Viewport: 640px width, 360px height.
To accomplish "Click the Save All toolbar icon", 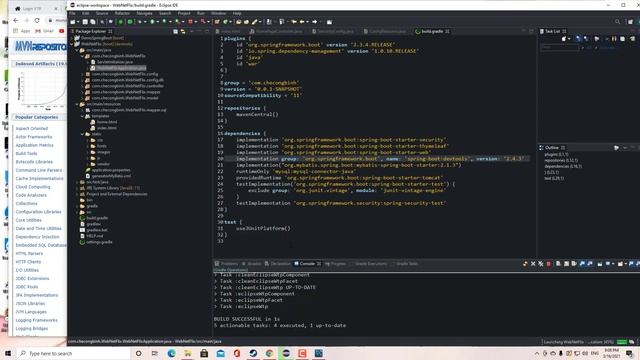I will click(93, 22).
